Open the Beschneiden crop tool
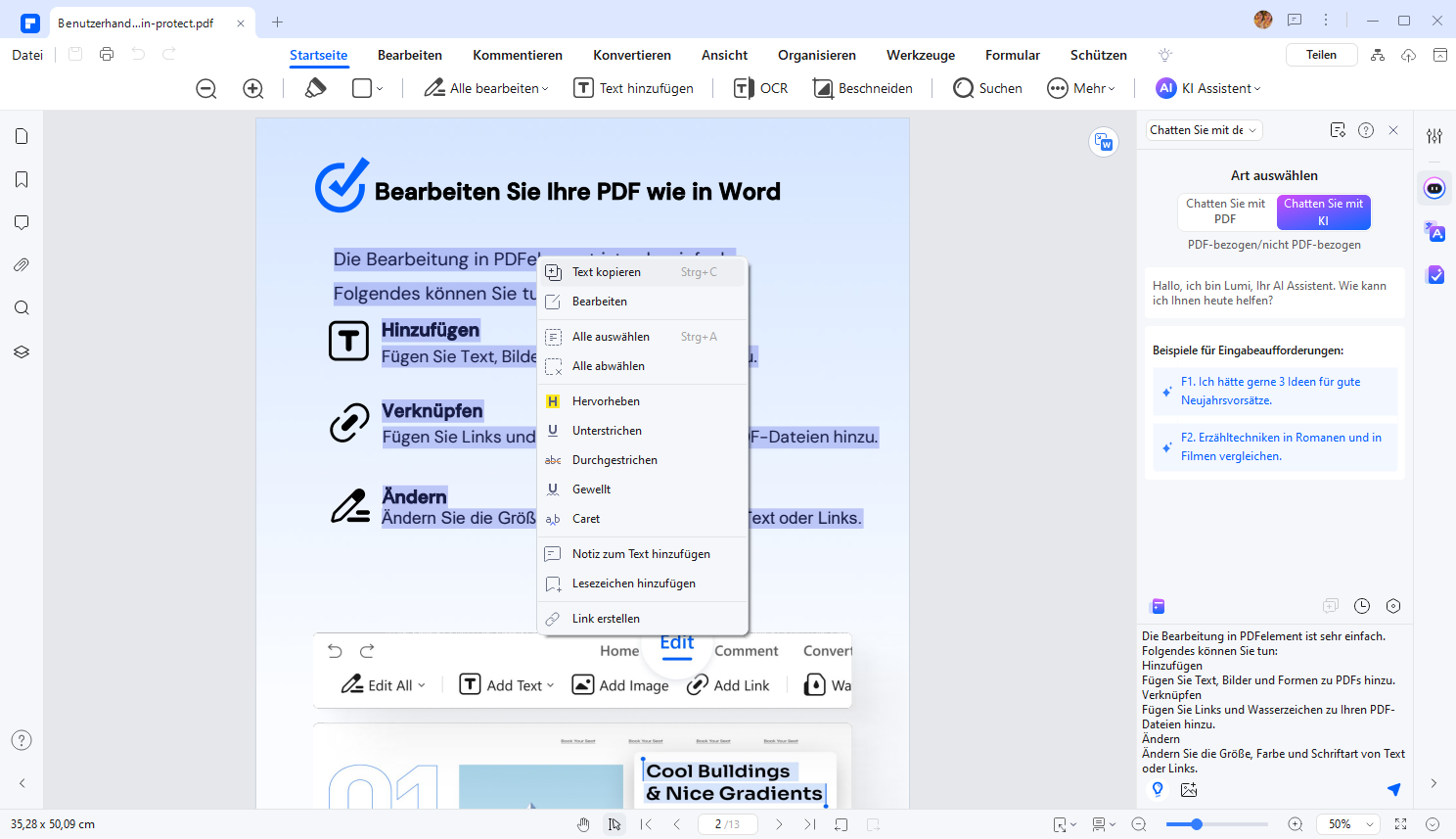Screen dimensions: 1456x839 click(863, 88)
